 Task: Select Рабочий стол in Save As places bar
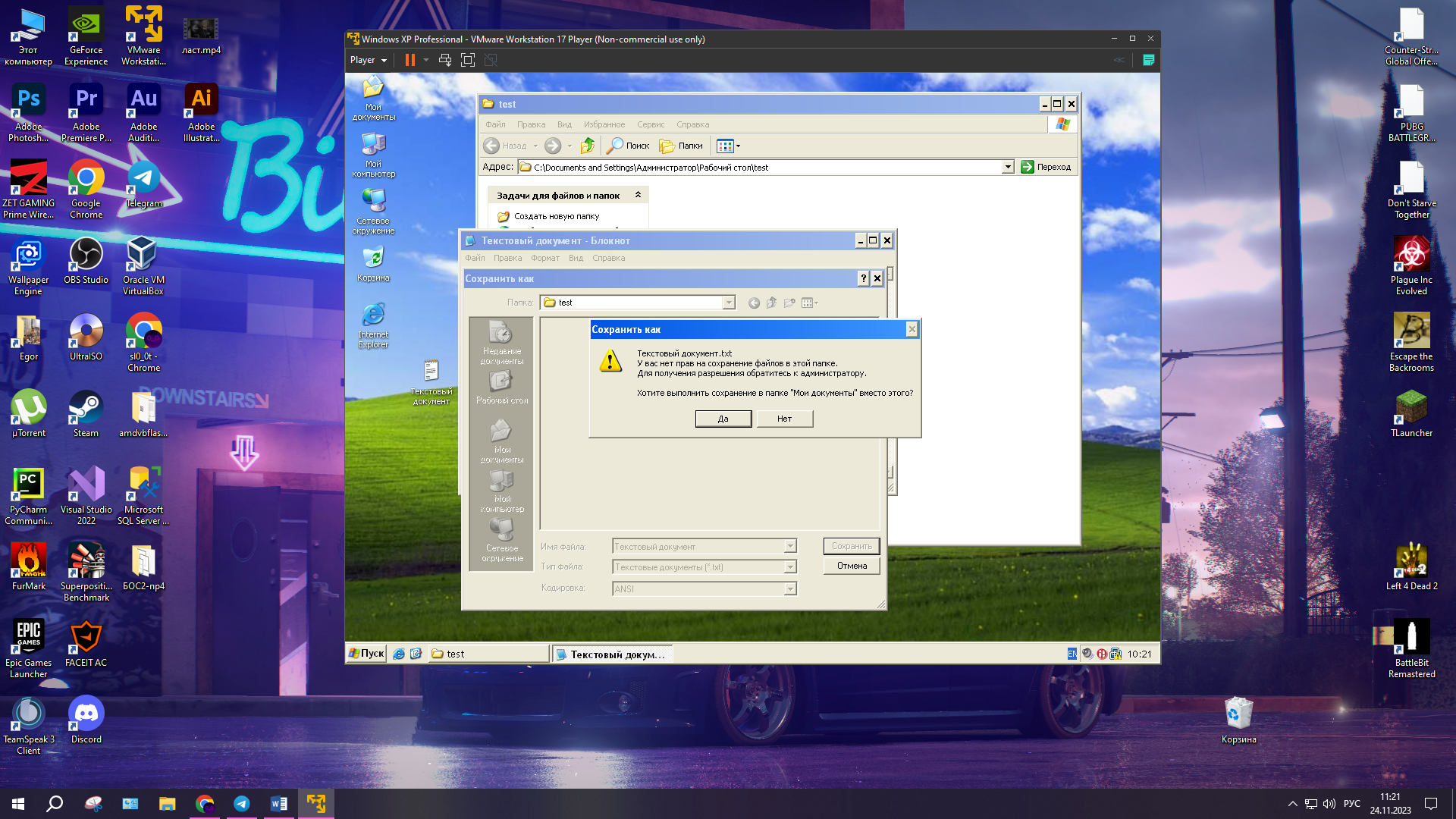coord(501,388)
